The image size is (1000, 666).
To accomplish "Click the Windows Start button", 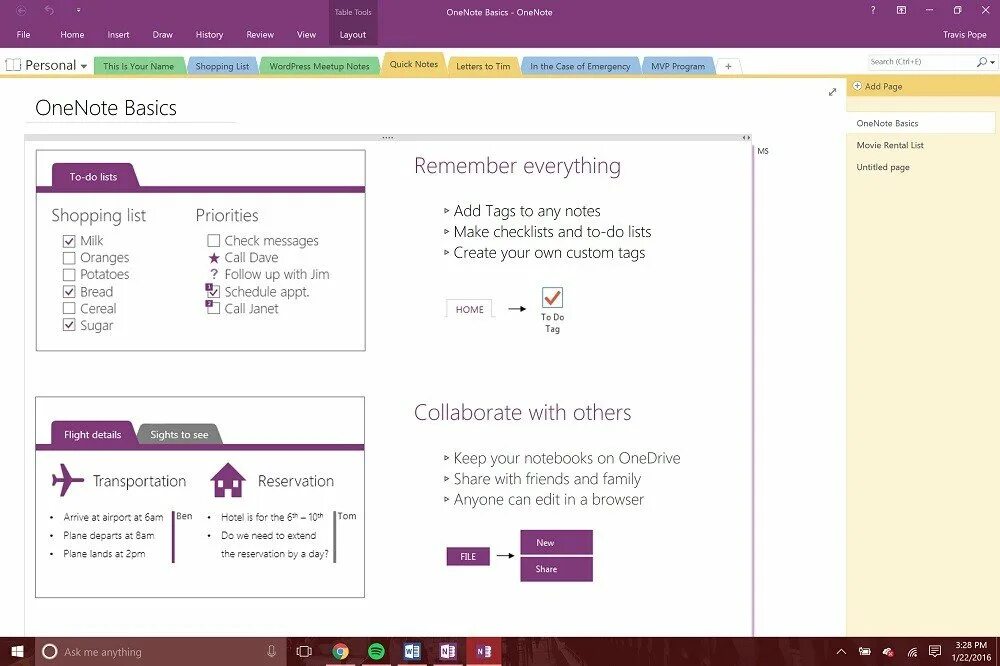I will pyautogui.click(x=17, y=651).
